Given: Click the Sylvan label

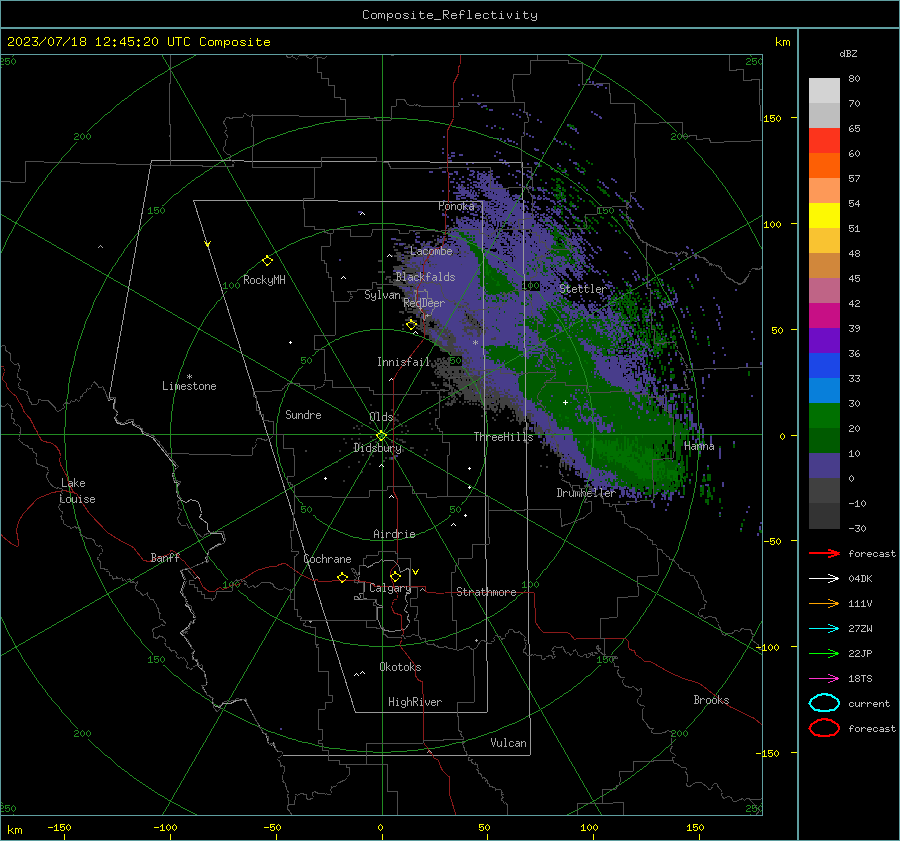Looking at the screenshot, I should click(x=382, y=295).
